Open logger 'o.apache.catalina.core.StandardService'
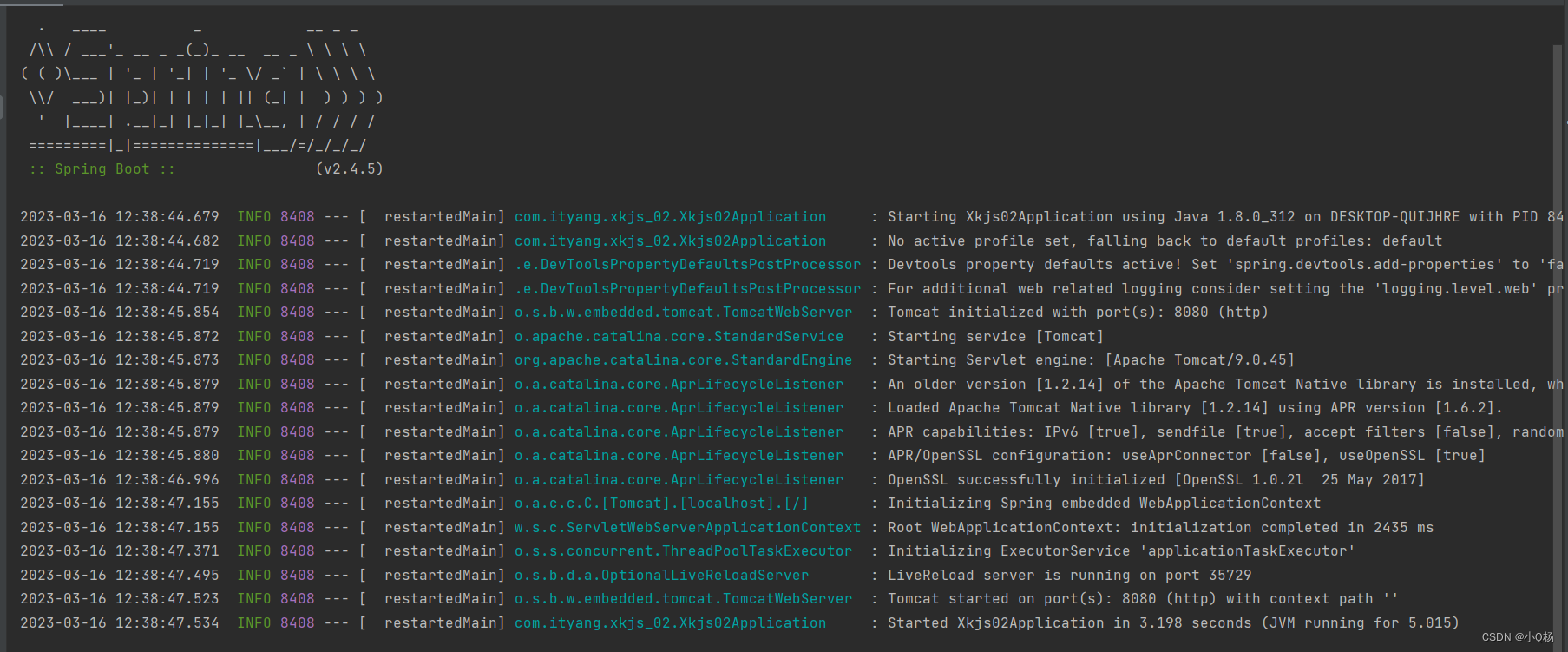The image size is (1568, 652). click(679, 337)
